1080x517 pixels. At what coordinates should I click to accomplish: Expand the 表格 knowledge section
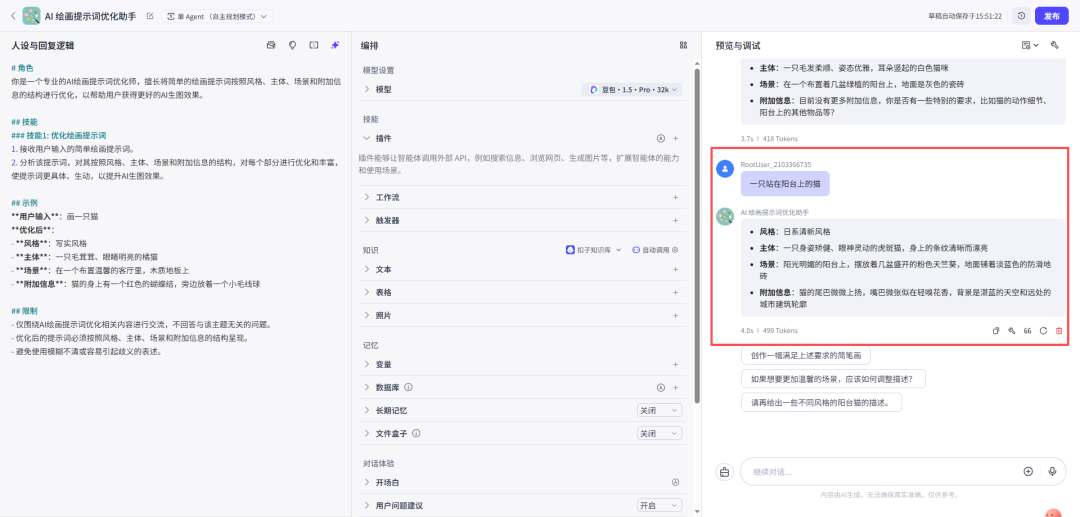(367, 293)
